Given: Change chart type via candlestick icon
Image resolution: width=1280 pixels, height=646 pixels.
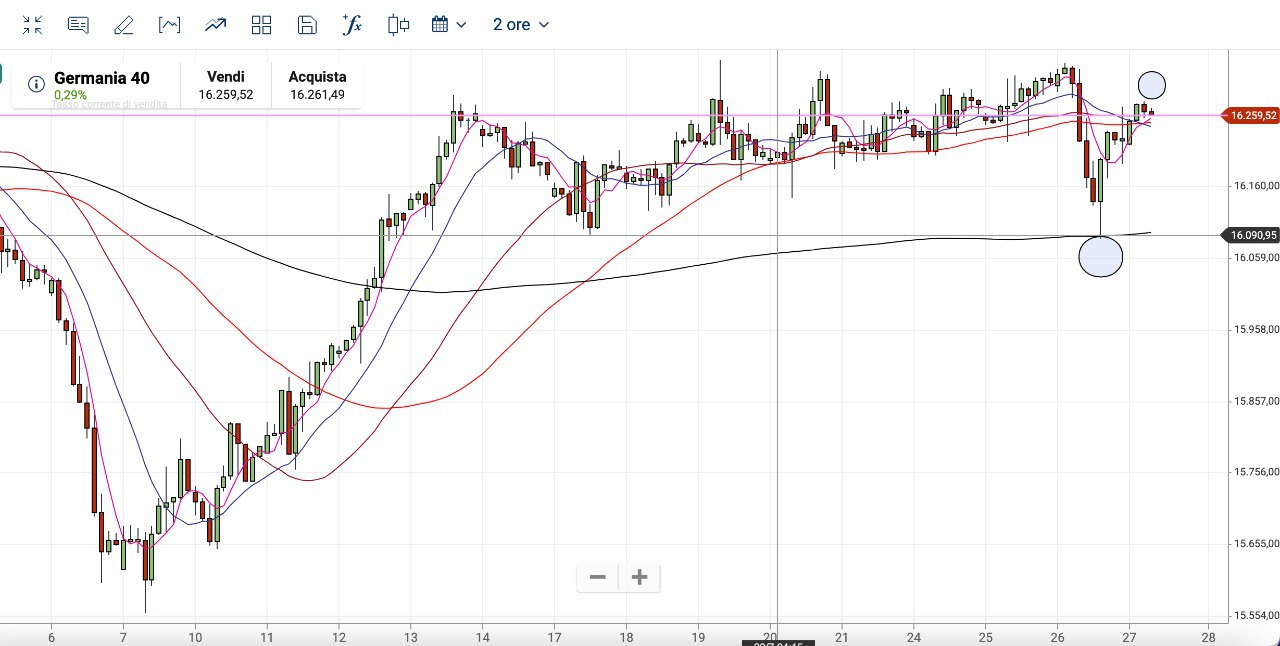Looking at the screenshot, I should point(398,25).
